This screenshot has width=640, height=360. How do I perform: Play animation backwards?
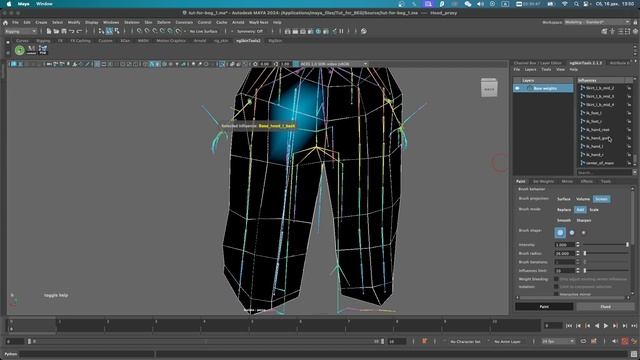click(x=597, y=325)
